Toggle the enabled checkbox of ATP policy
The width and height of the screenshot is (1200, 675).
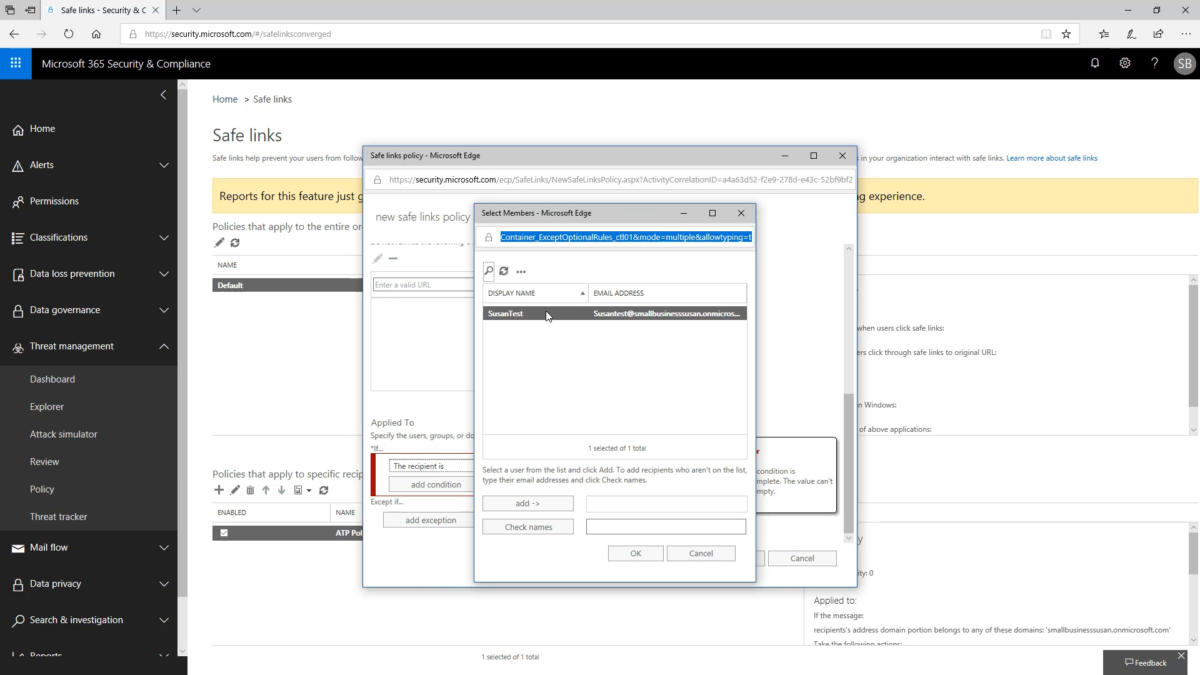224,533
